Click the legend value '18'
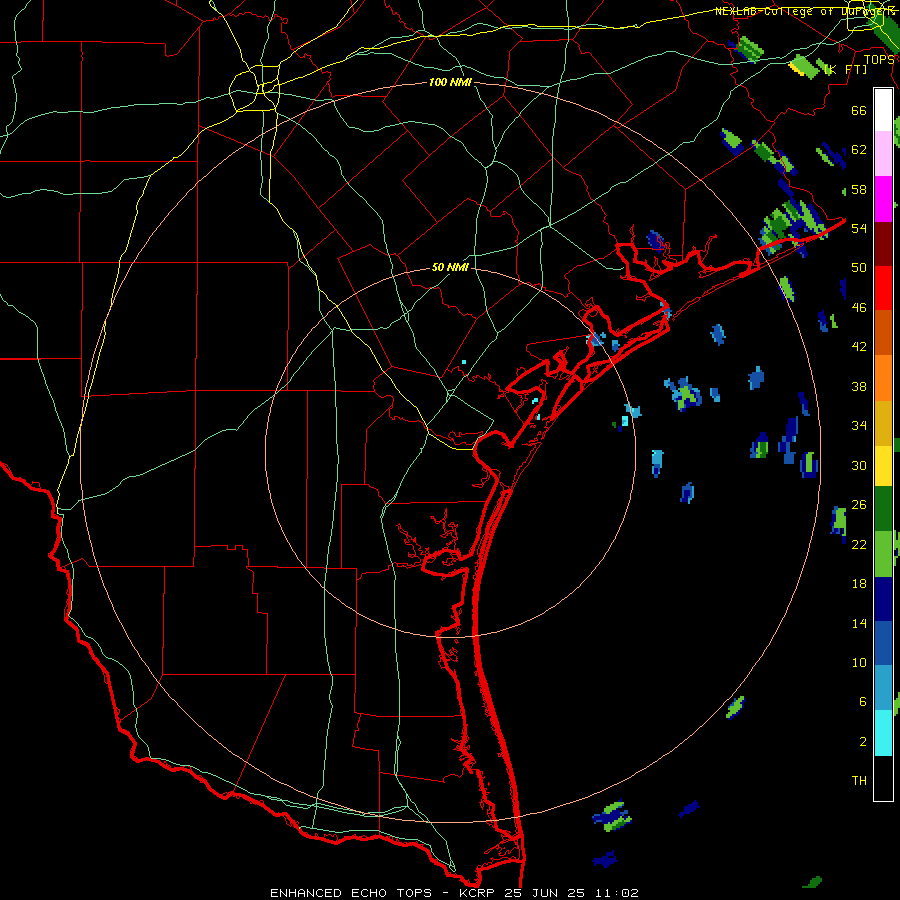The image size is (900, 900). click(x=859, y=584)
